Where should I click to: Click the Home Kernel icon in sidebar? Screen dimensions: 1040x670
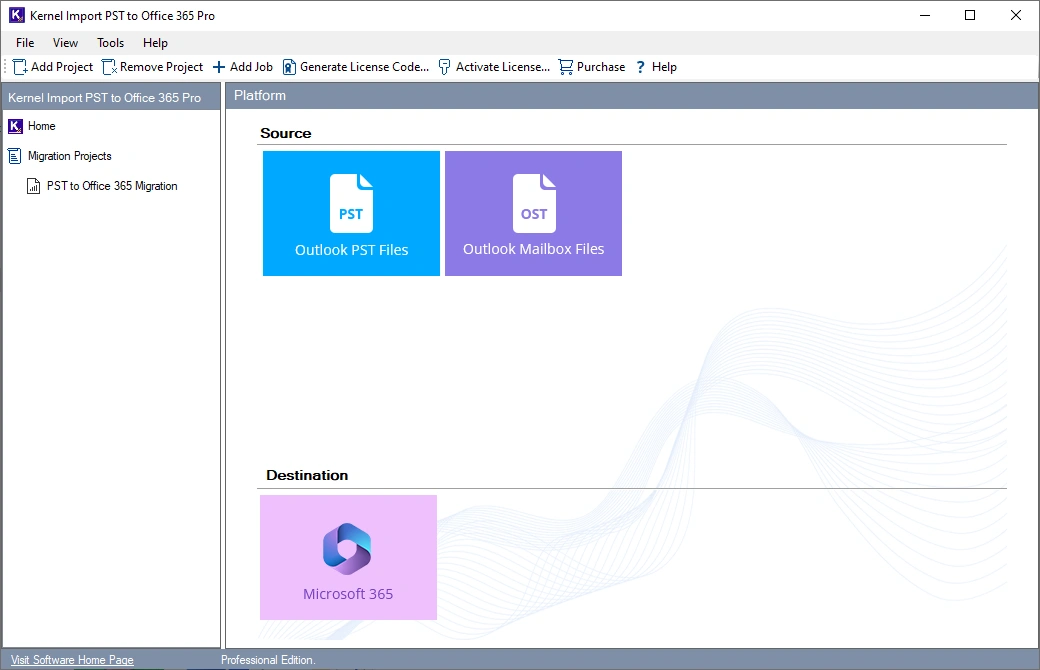pos(15,126)
